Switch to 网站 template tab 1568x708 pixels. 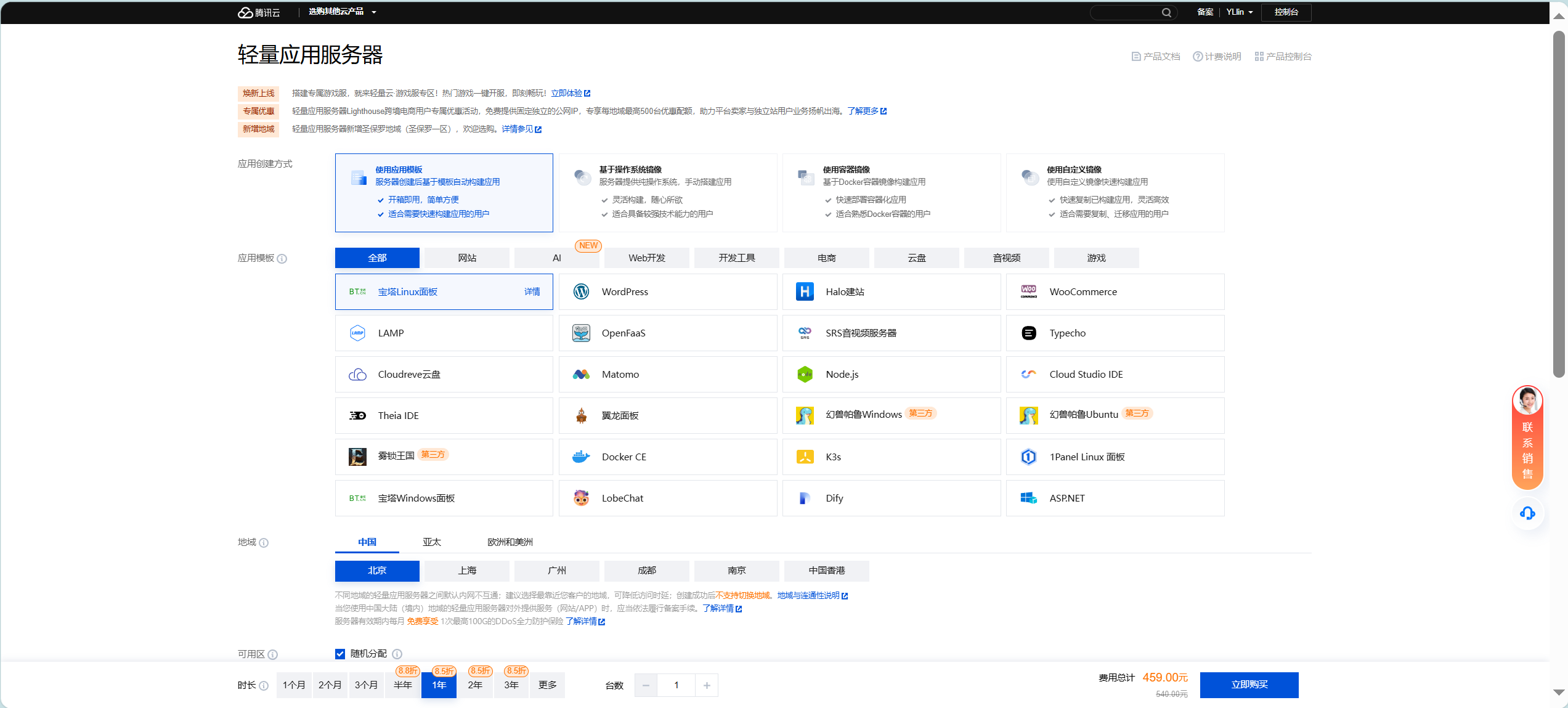(467, 258)
